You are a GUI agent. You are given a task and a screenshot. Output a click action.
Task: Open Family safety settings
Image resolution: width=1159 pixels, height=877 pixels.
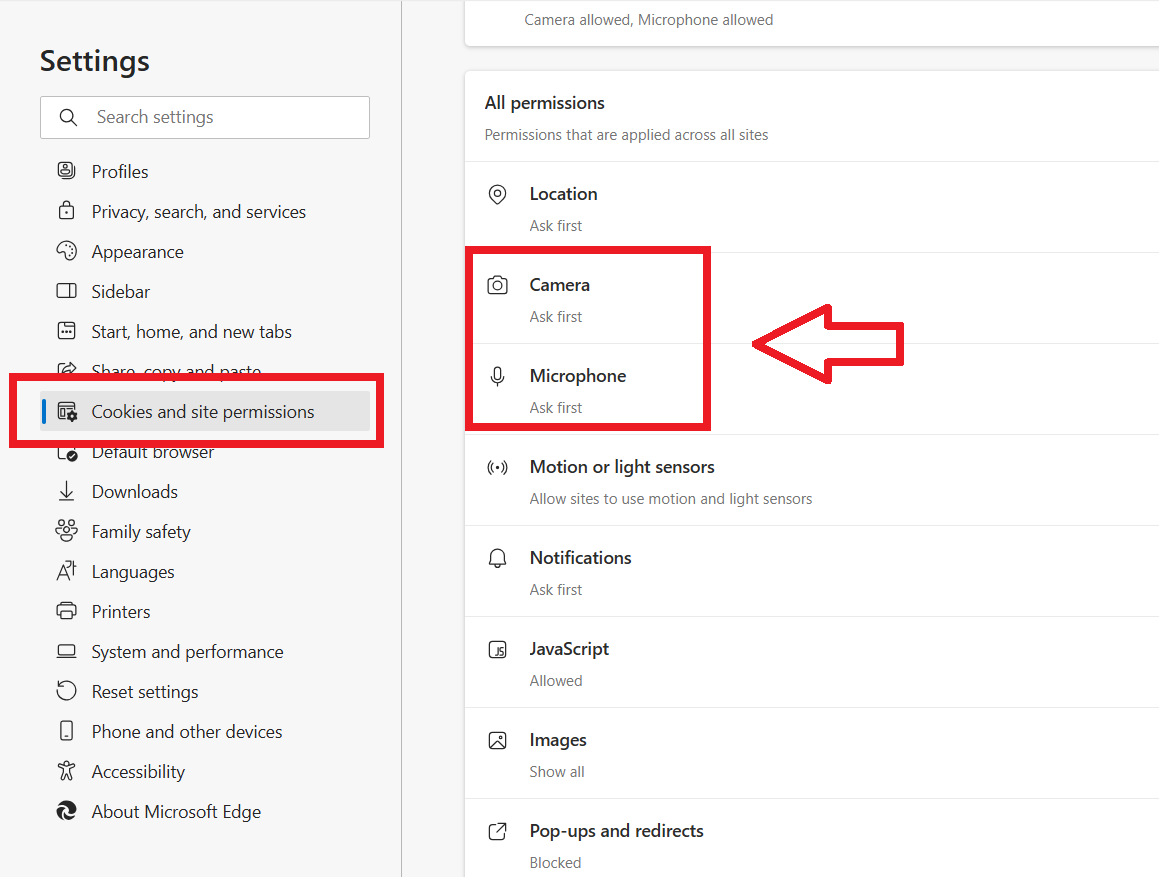click(141, 532)
